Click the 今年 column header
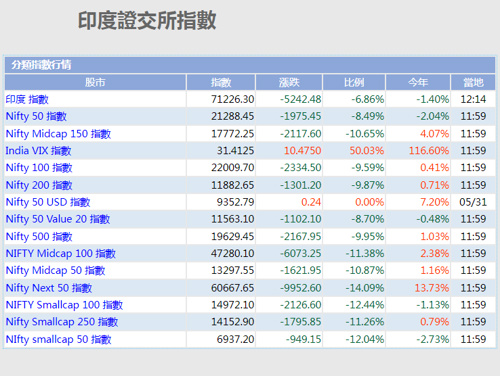The height and width of the screenshot is (376, 500). point(418,82)
